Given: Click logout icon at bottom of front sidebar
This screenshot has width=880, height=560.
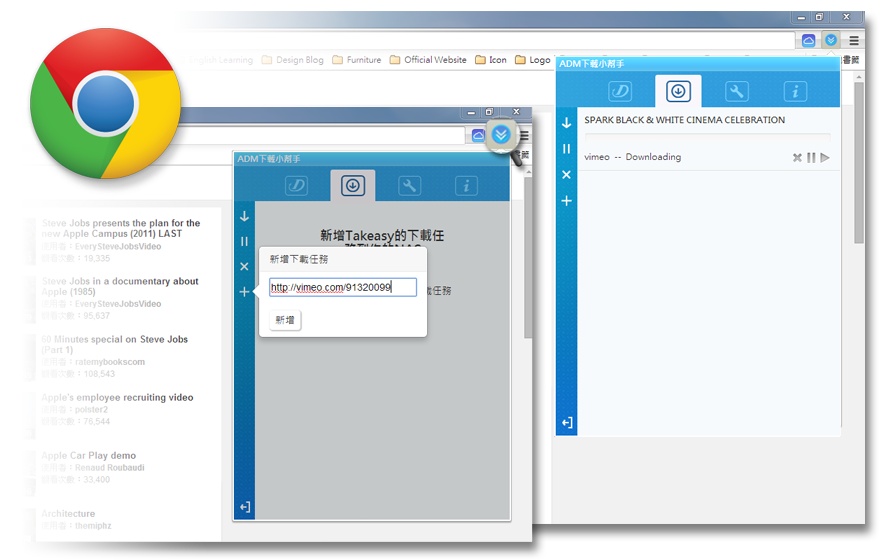Looking at the screenshot, I should pyautogui.click(x=245, y=507).
